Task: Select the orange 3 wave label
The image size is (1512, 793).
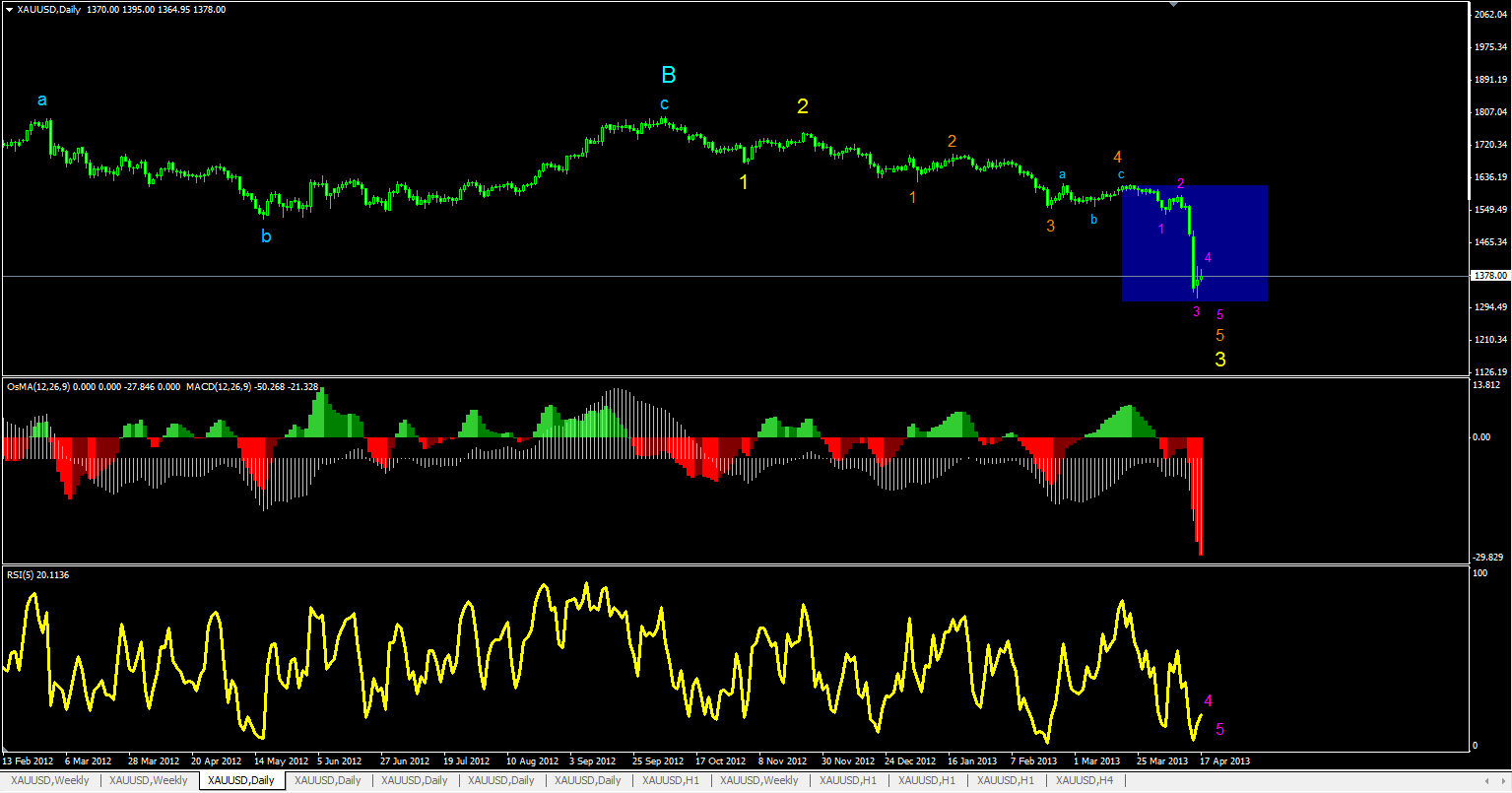Action: 1050,226
